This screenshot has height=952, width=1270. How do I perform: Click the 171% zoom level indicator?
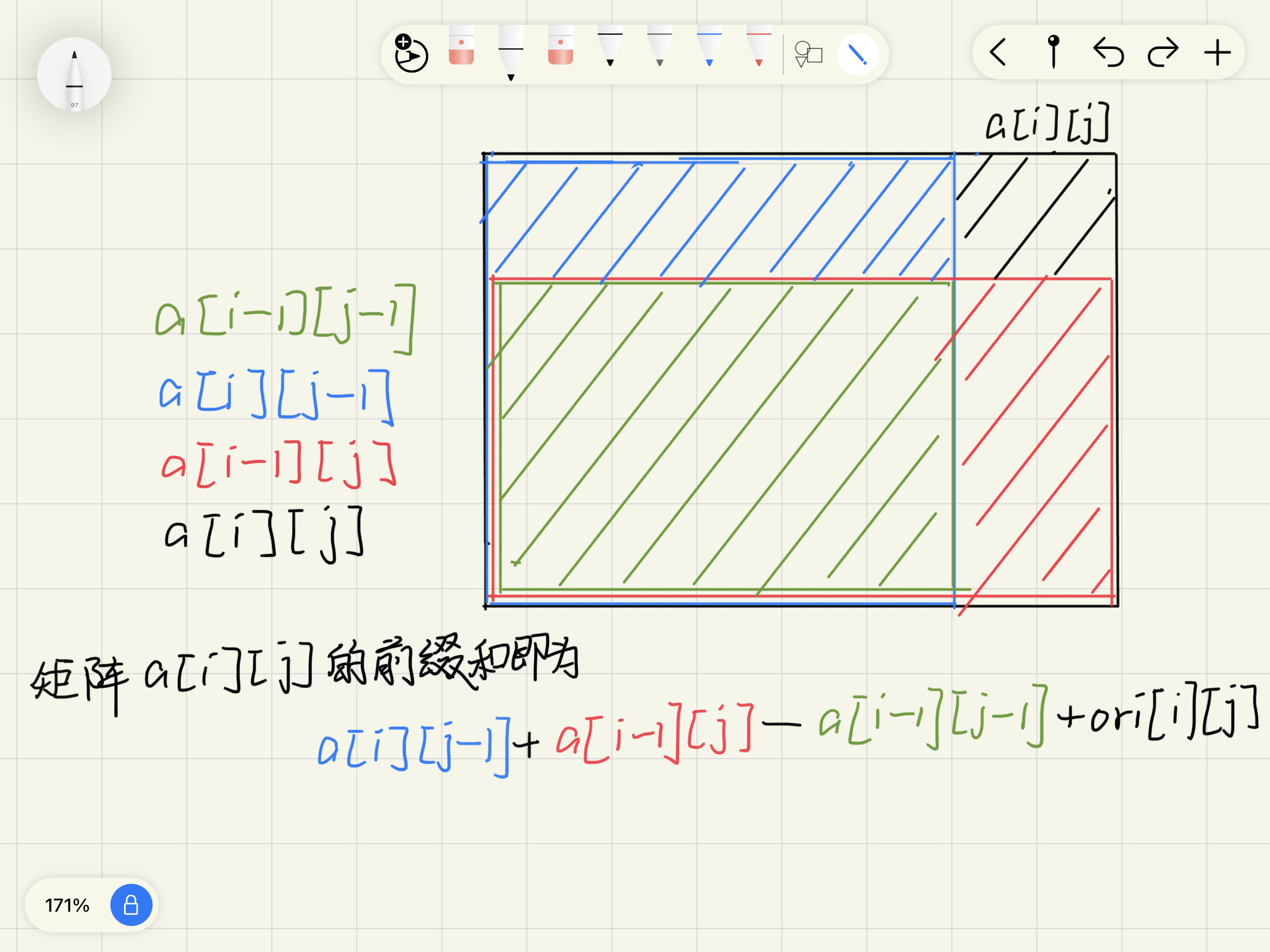pyautogui.click(x=67, y=906)
